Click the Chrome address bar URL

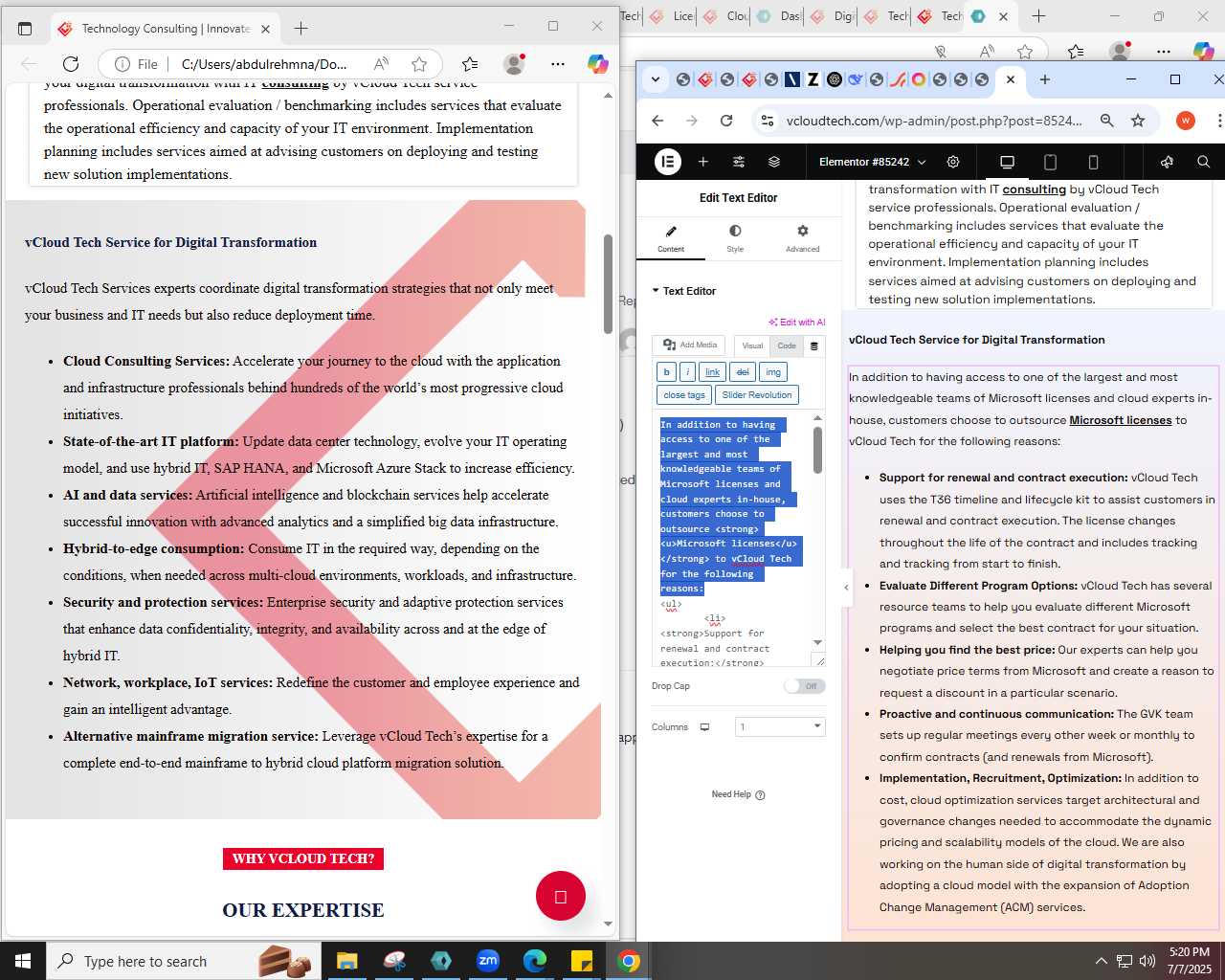(x=934, y=121)
